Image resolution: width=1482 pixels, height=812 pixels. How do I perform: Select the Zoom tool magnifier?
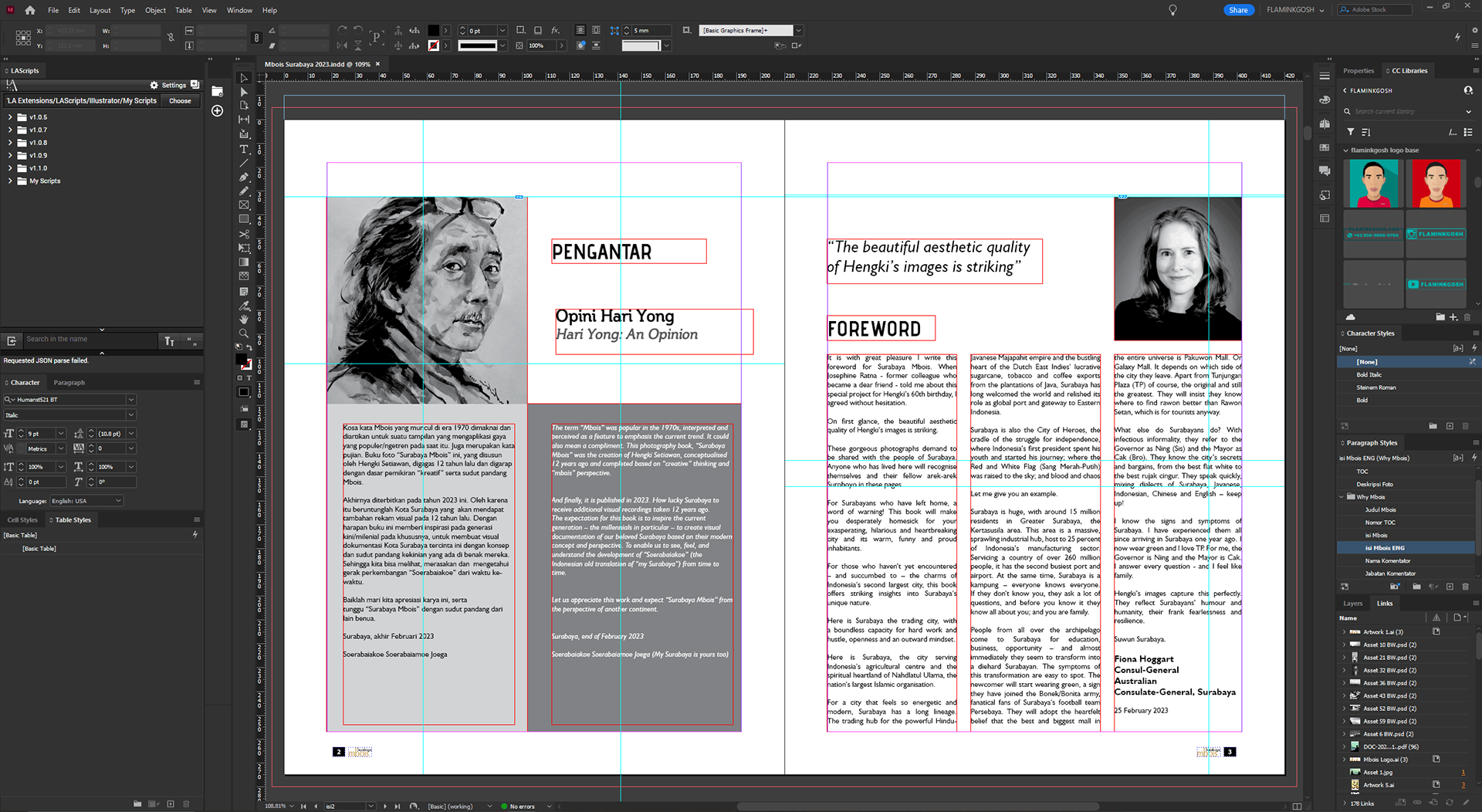[x=244, y=333]
